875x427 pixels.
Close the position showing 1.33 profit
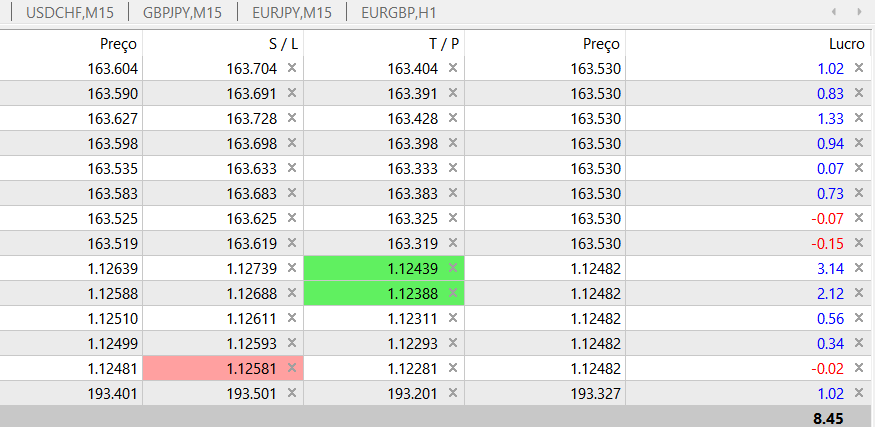[858, 118]
